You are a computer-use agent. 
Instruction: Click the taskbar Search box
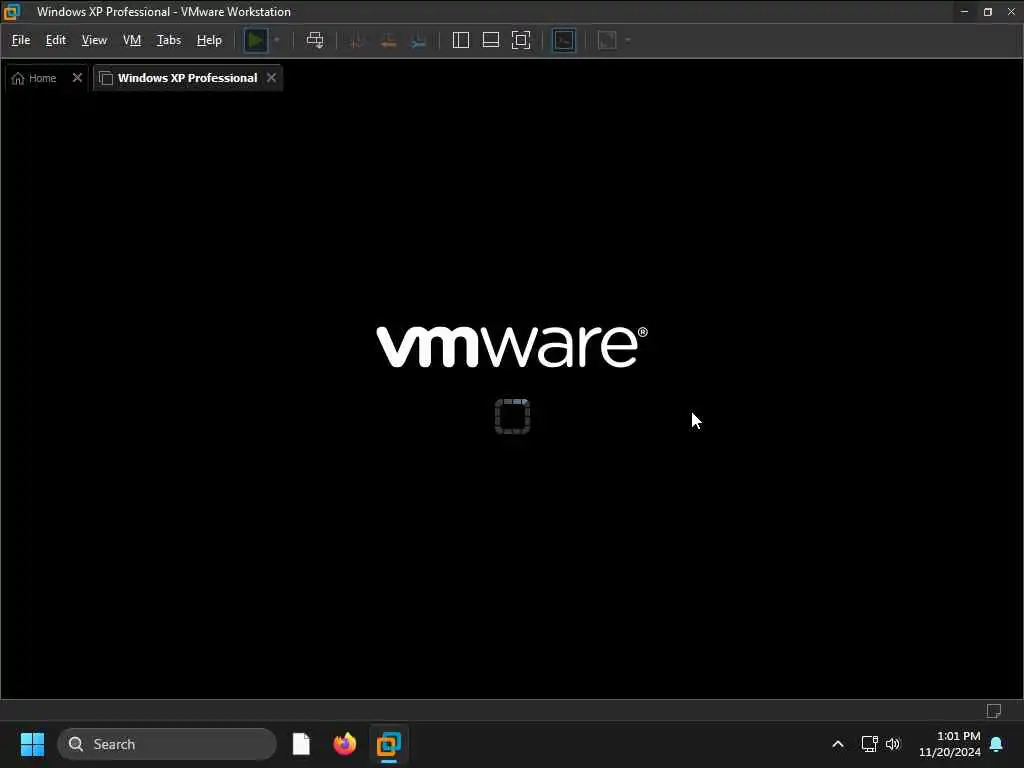pyautogui.click(x=167, y=744)
